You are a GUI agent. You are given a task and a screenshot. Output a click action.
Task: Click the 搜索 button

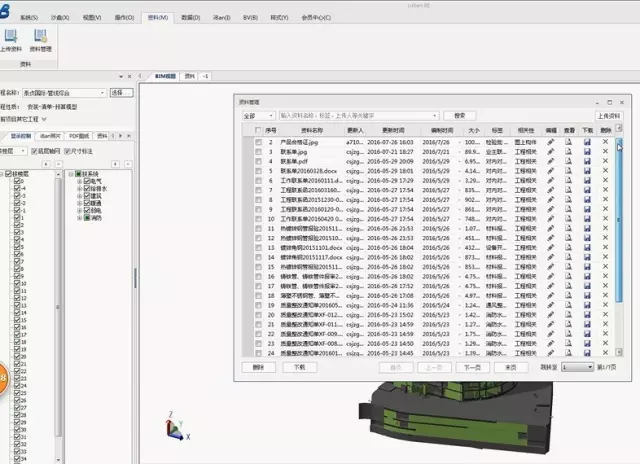point(459,116)
